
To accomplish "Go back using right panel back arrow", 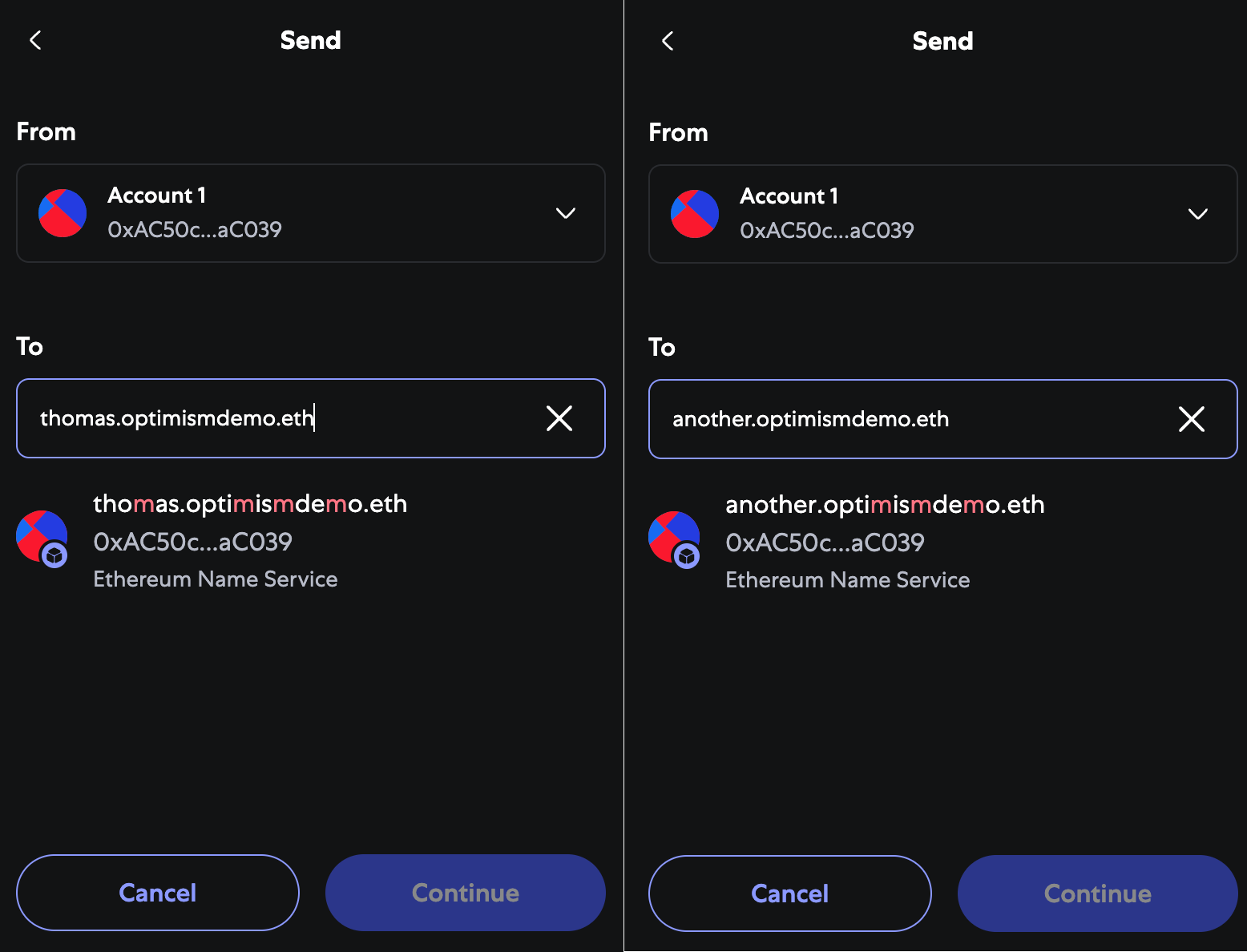I will coord(668,41).
